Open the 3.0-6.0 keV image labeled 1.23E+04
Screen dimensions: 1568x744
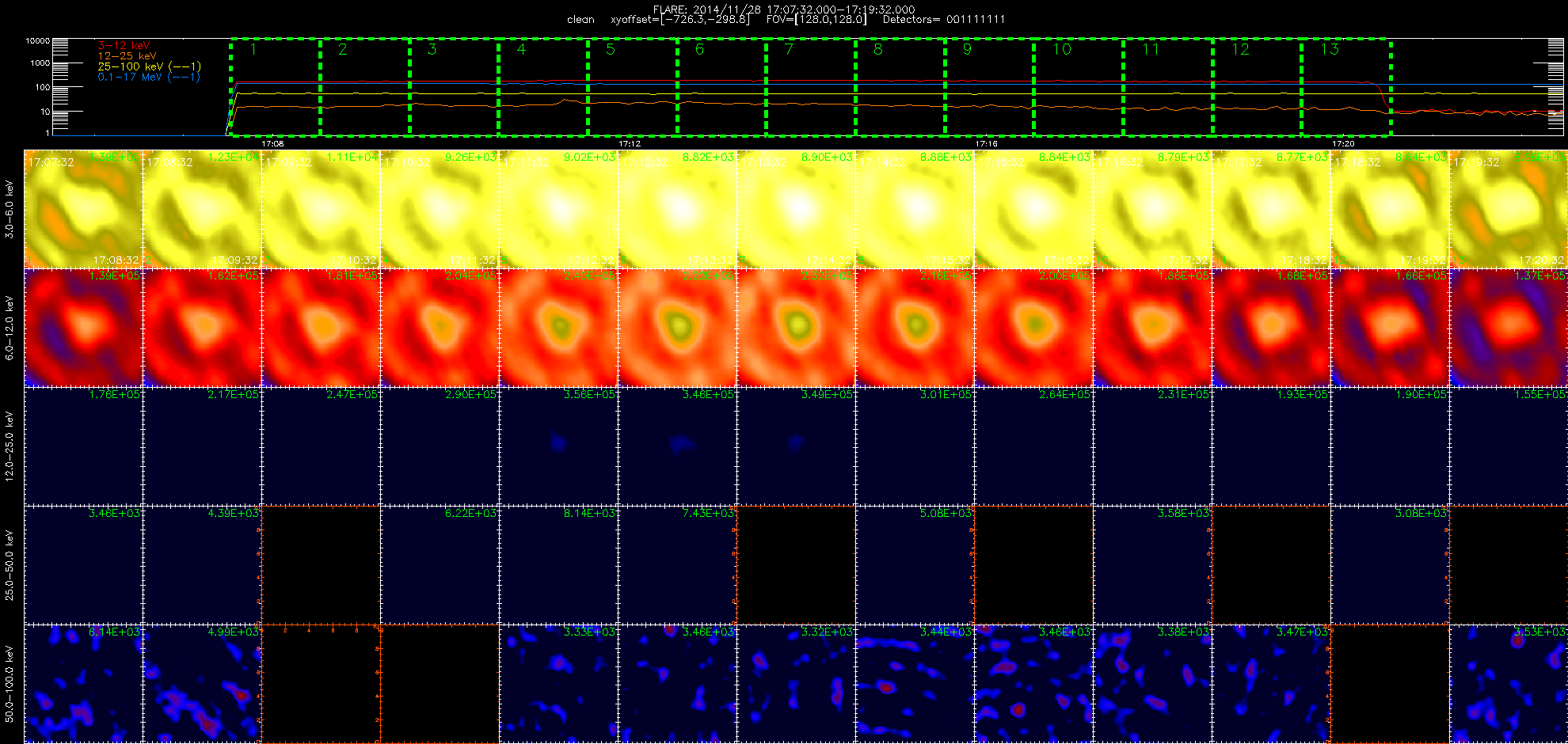click(202, 209)
